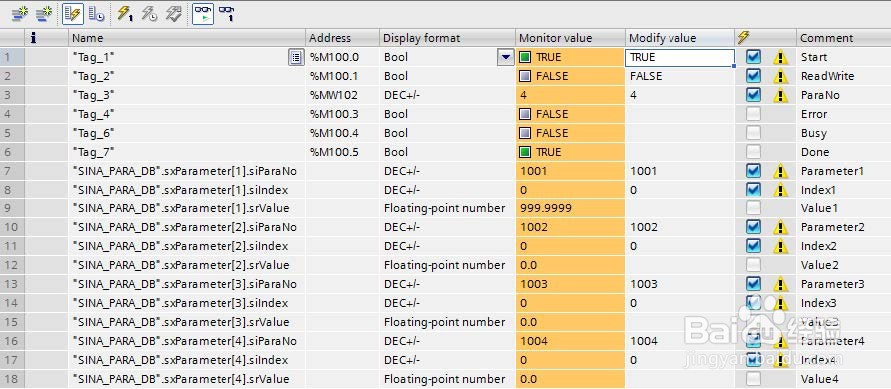Image resolution: width=891 pixels, height=389 pixels.
Task: Uncheck modify checkbox for Index2 row
Action: [x=753, y=246]
